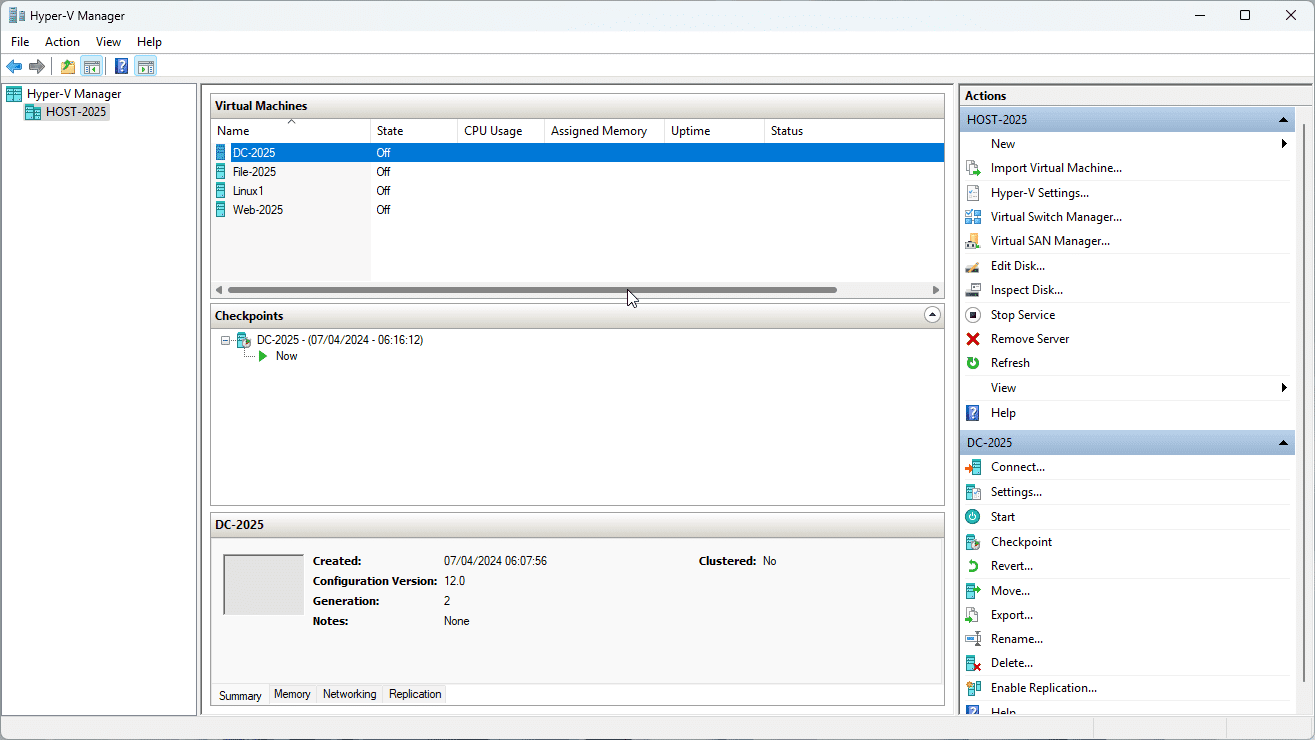Open the New submenu arrow under HOST-2025
1315x740 pixels.
click(1285, 143)
